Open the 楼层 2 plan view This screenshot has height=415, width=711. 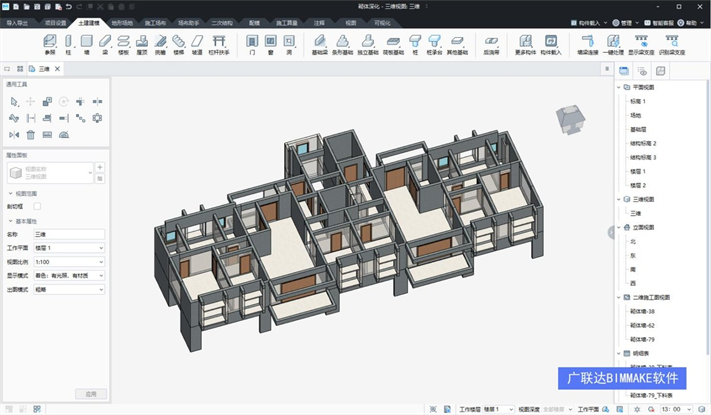pos(638,186)
